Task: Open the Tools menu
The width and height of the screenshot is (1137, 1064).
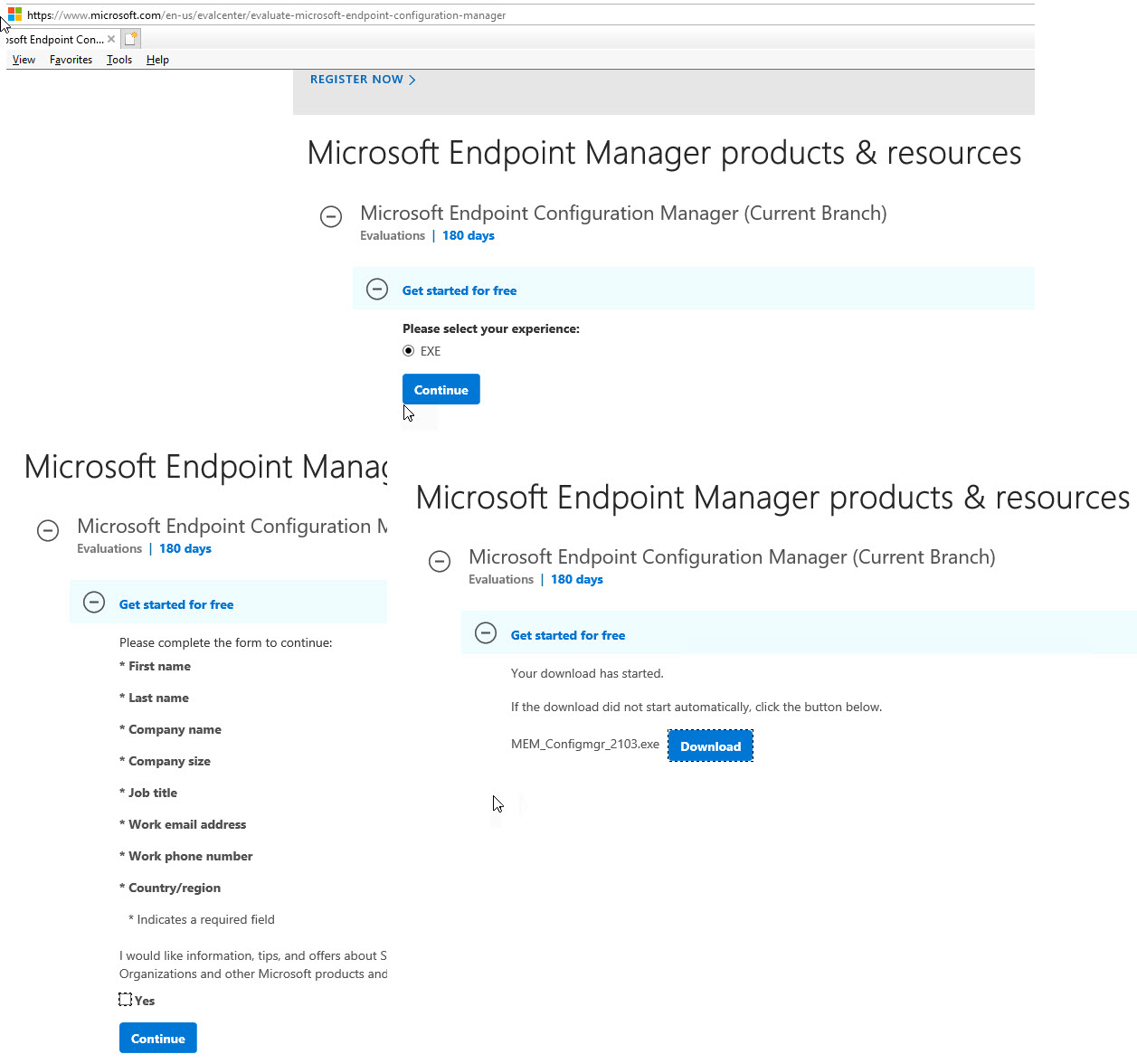Action: pyautogui.click(x=118, y=59)
